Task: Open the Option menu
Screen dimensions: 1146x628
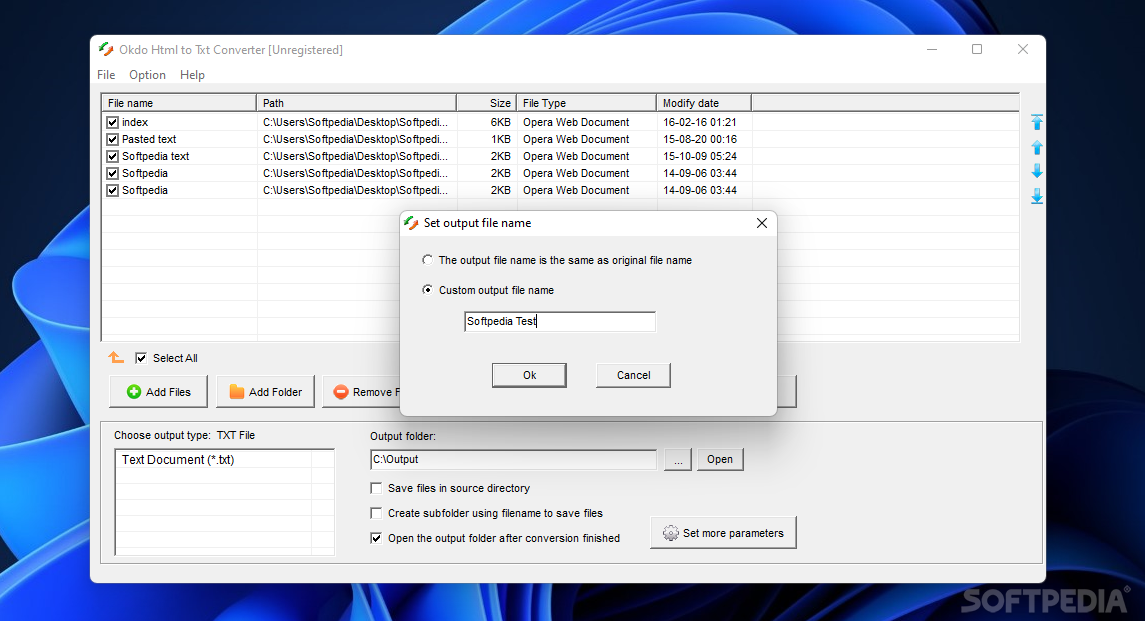Action: tap(147, 75)
